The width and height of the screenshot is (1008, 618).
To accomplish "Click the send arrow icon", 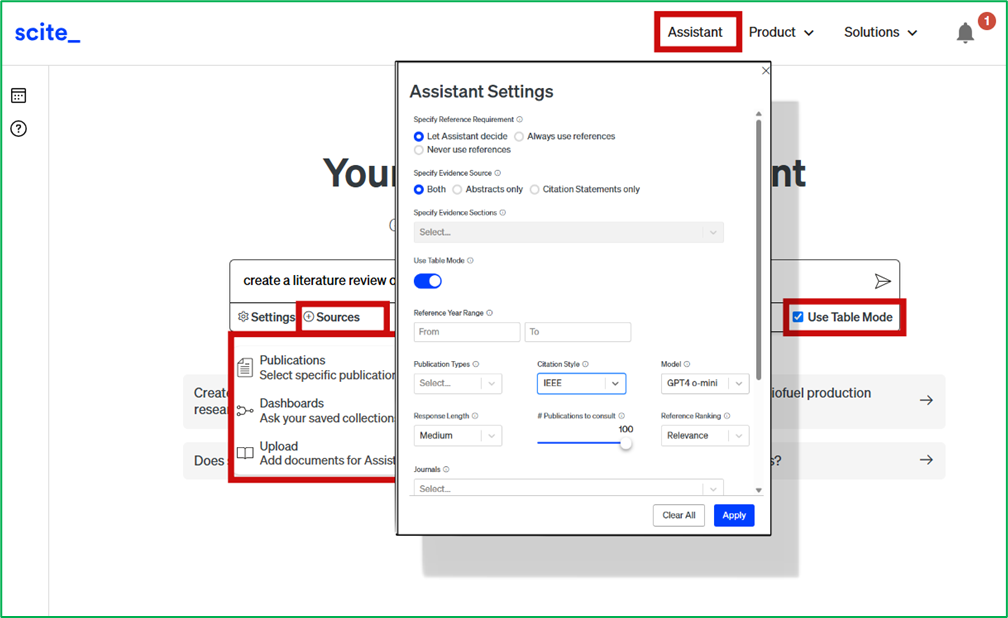I will coord(882,281).
